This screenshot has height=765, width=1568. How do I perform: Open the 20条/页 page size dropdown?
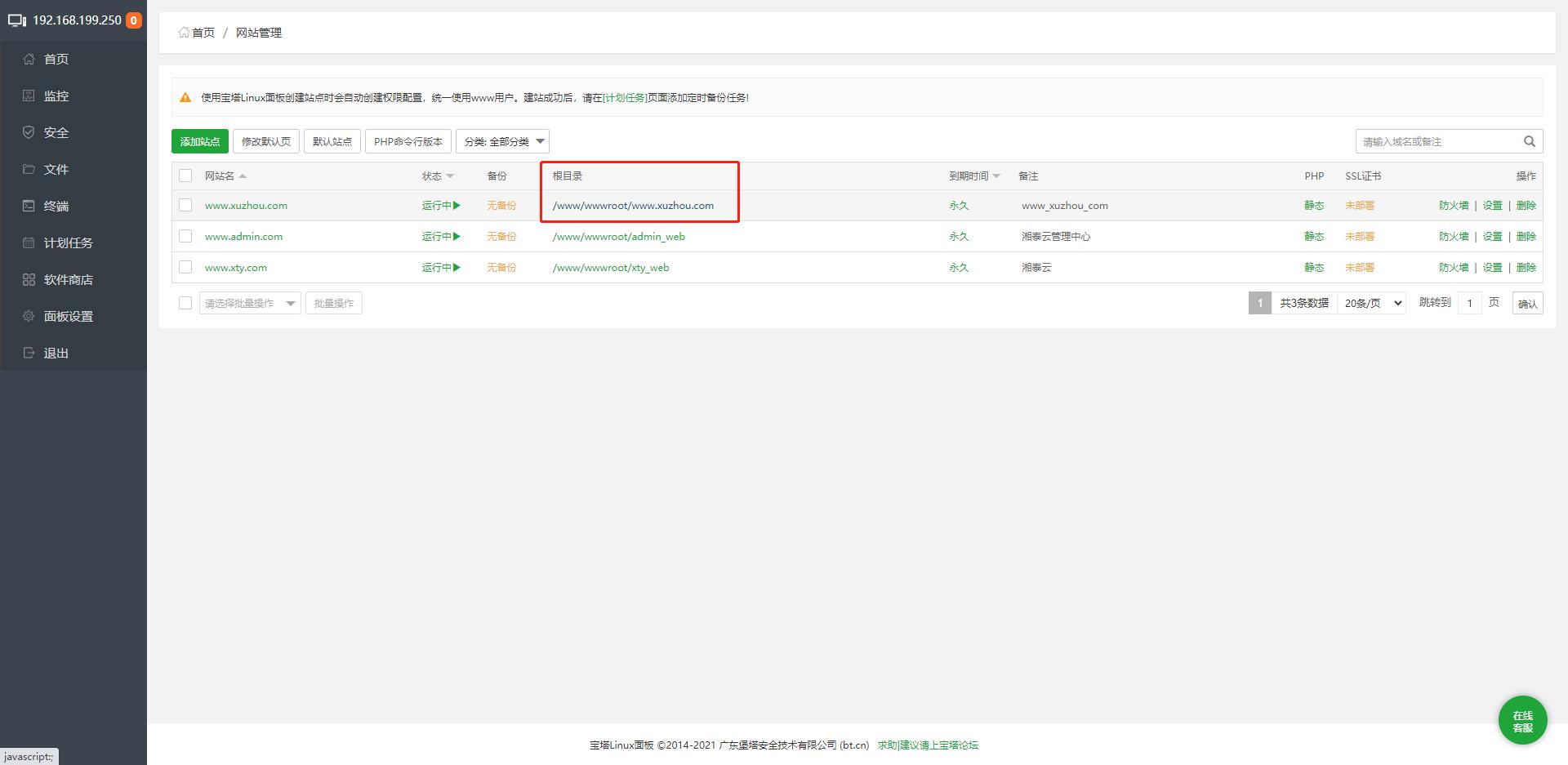[x=1372, y=303]
